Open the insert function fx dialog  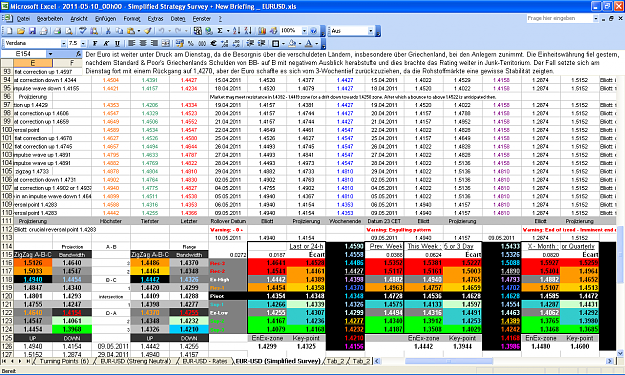coord(79,54)
